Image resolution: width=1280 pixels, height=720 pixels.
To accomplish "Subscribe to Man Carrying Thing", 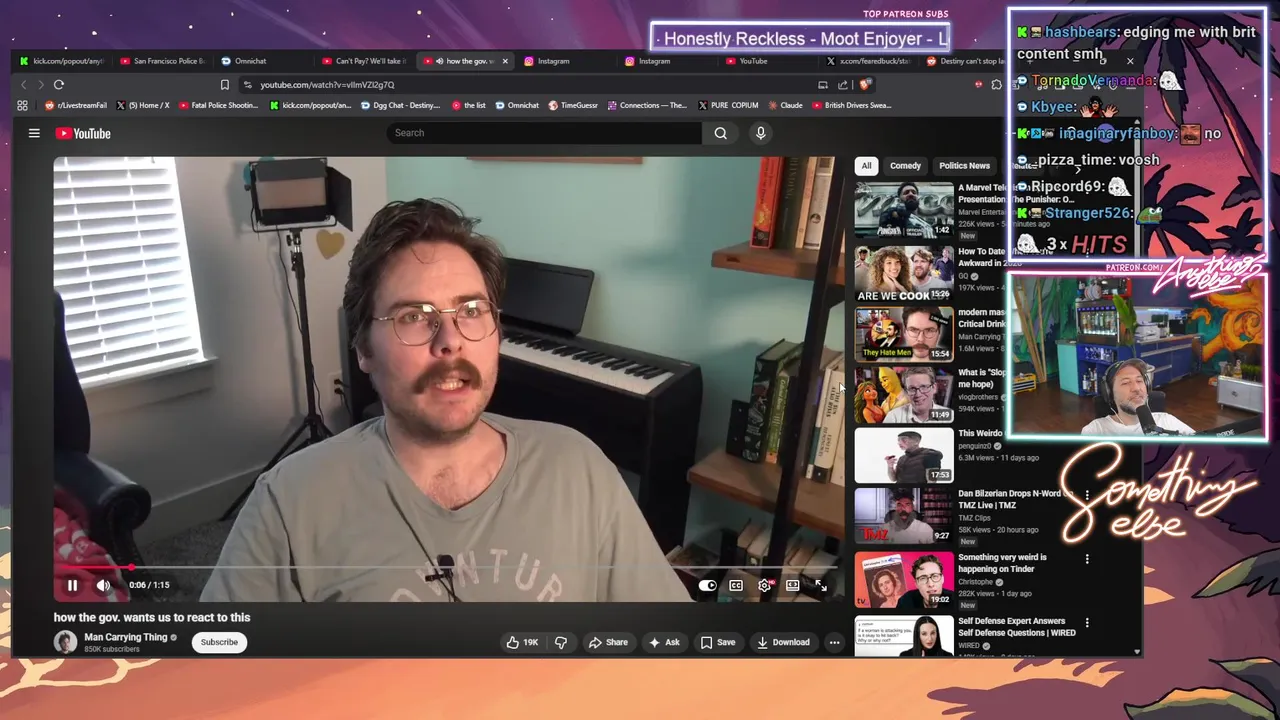I will pyautogui.click(x=219, y=642).
